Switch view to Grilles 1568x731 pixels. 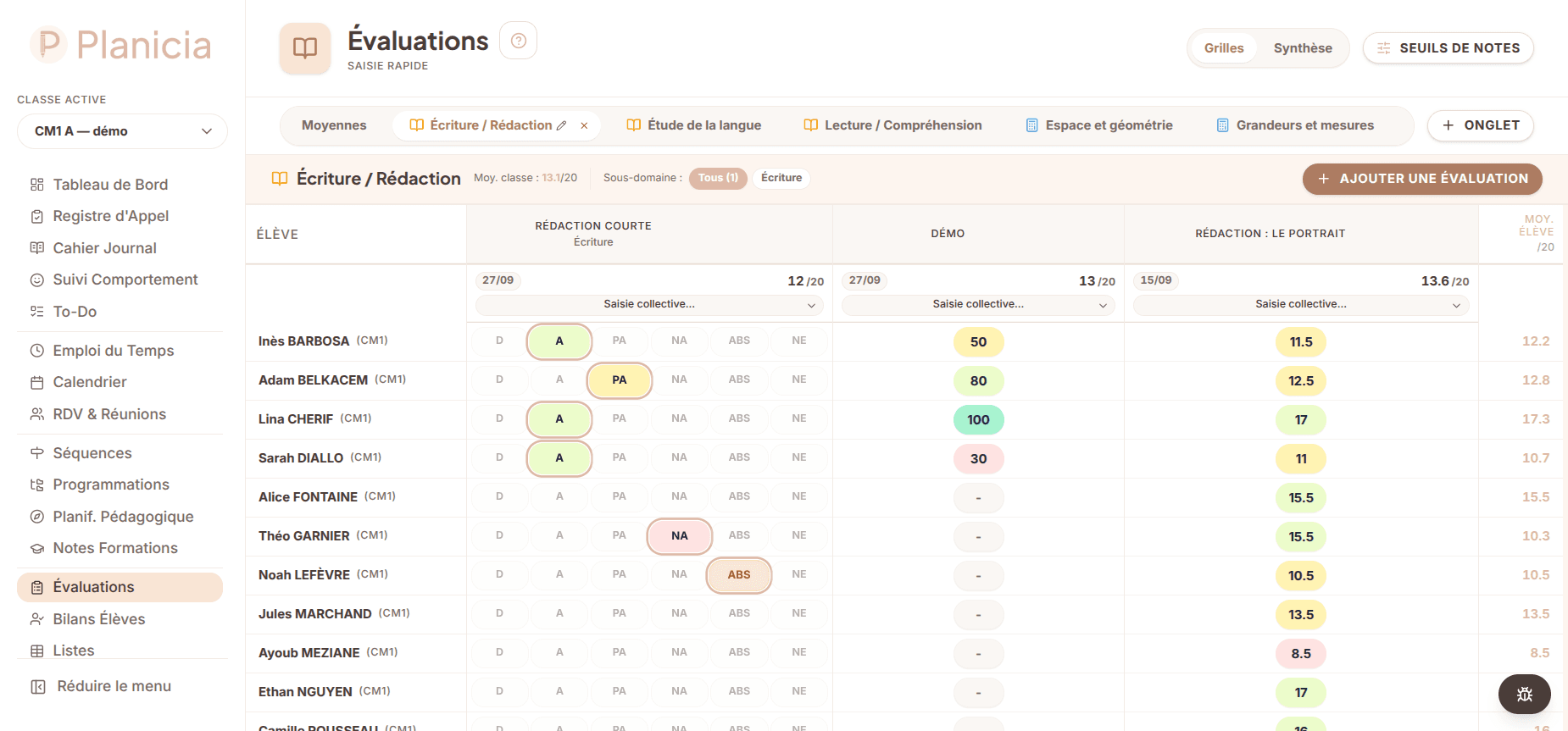(1224, 48)
